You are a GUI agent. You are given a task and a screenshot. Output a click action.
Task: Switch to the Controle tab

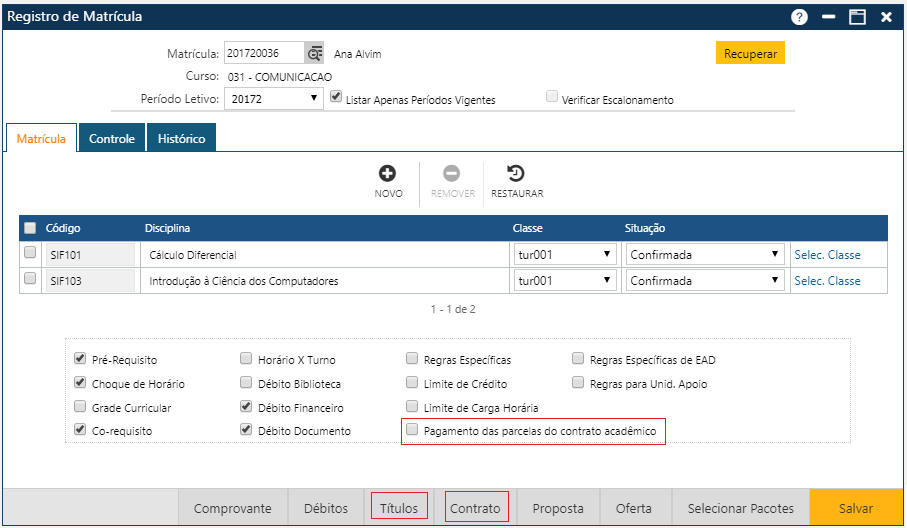click(112, 139)
